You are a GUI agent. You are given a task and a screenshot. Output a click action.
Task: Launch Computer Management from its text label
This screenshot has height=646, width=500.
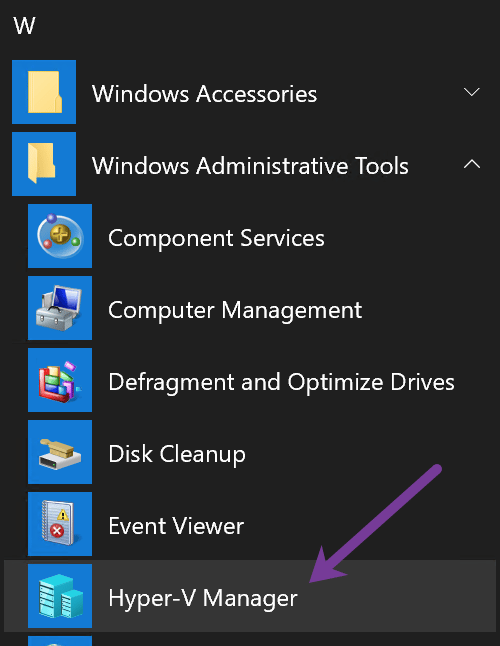click(235, 311)
